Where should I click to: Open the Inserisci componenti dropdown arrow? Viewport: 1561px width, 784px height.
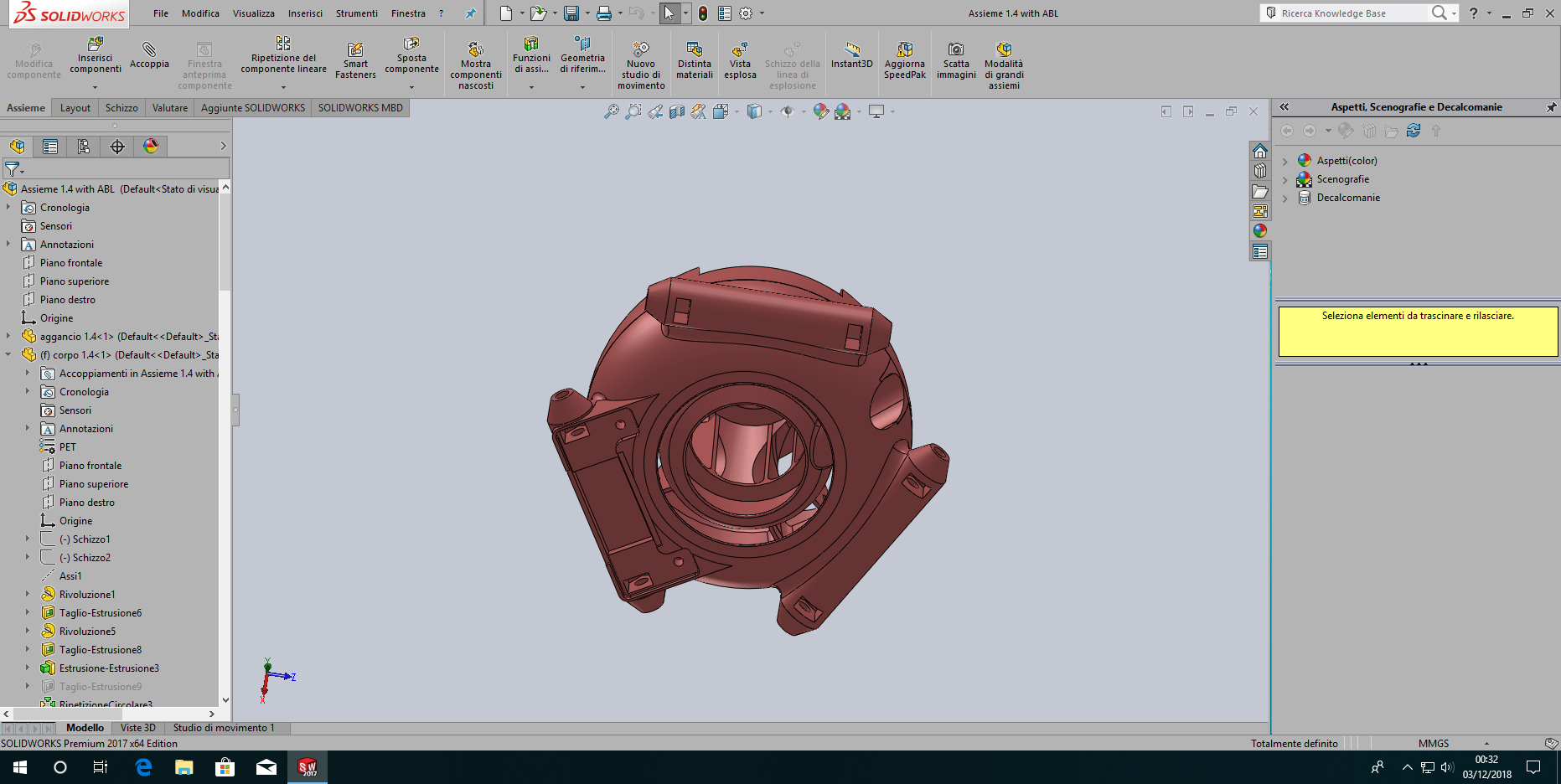(x=95, y=87)
